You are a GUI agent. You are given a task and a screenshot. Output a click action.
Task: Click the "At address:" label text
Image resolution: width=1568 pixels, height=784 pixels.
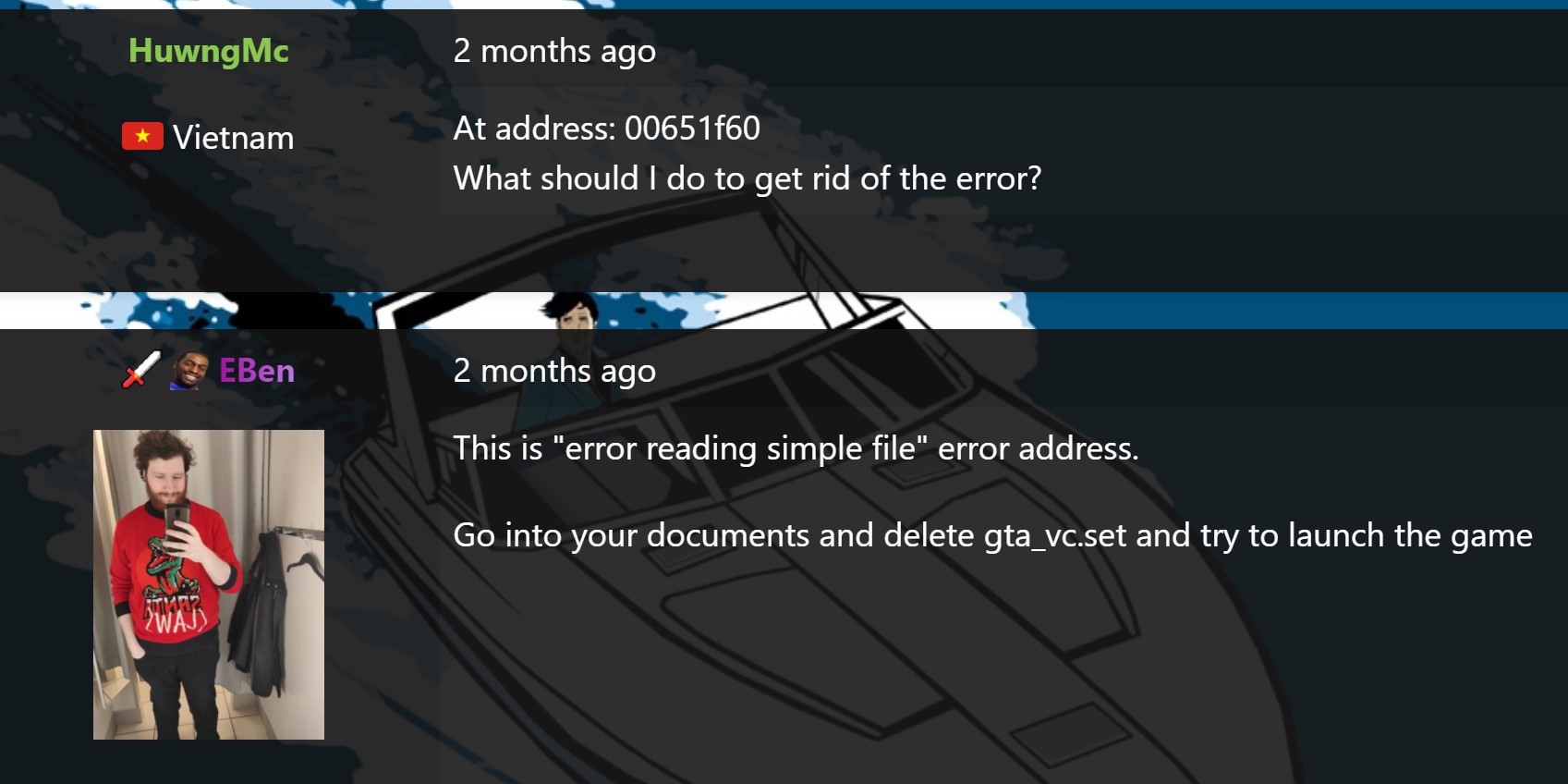click(534, 129)
